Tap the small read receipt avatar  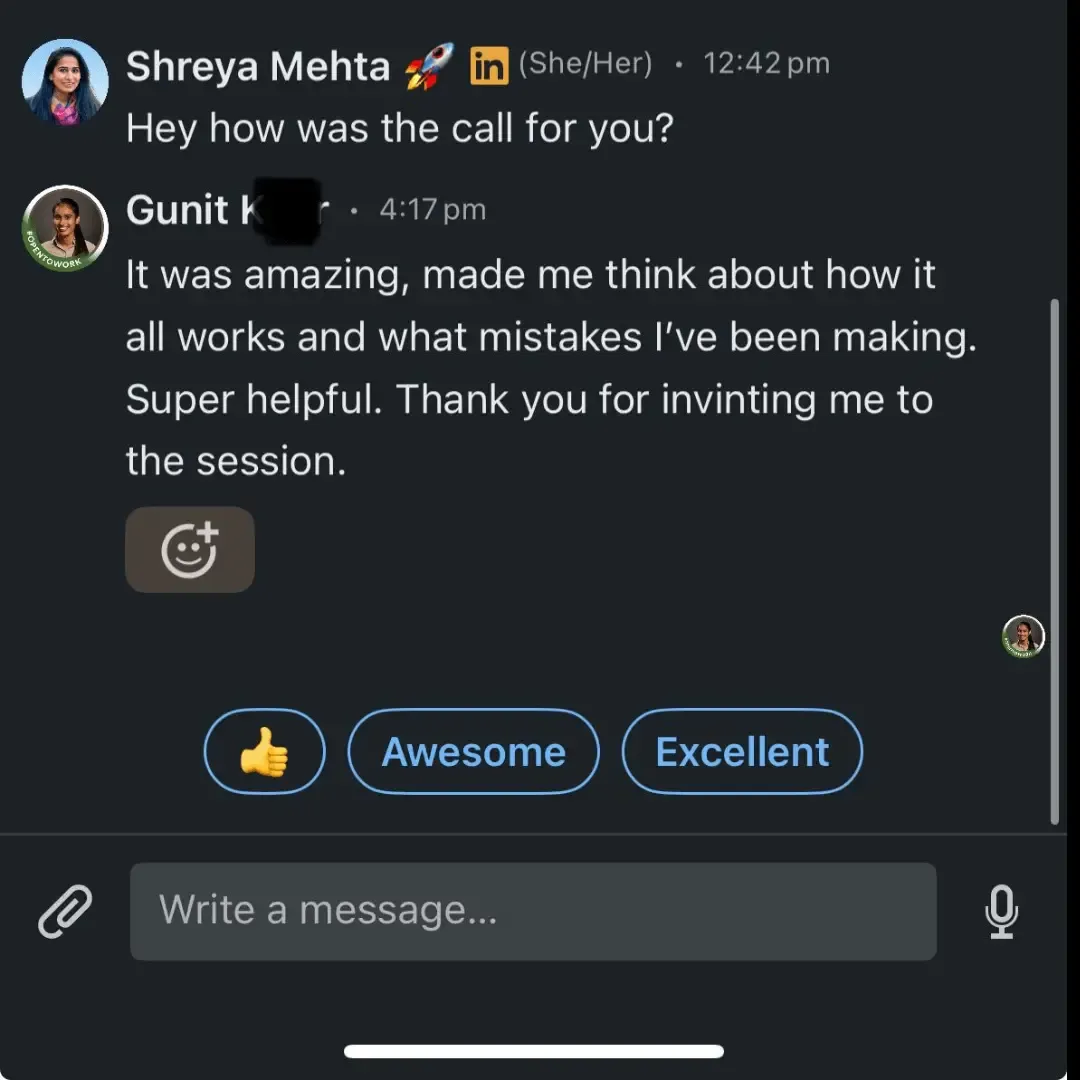point(1023,636)
